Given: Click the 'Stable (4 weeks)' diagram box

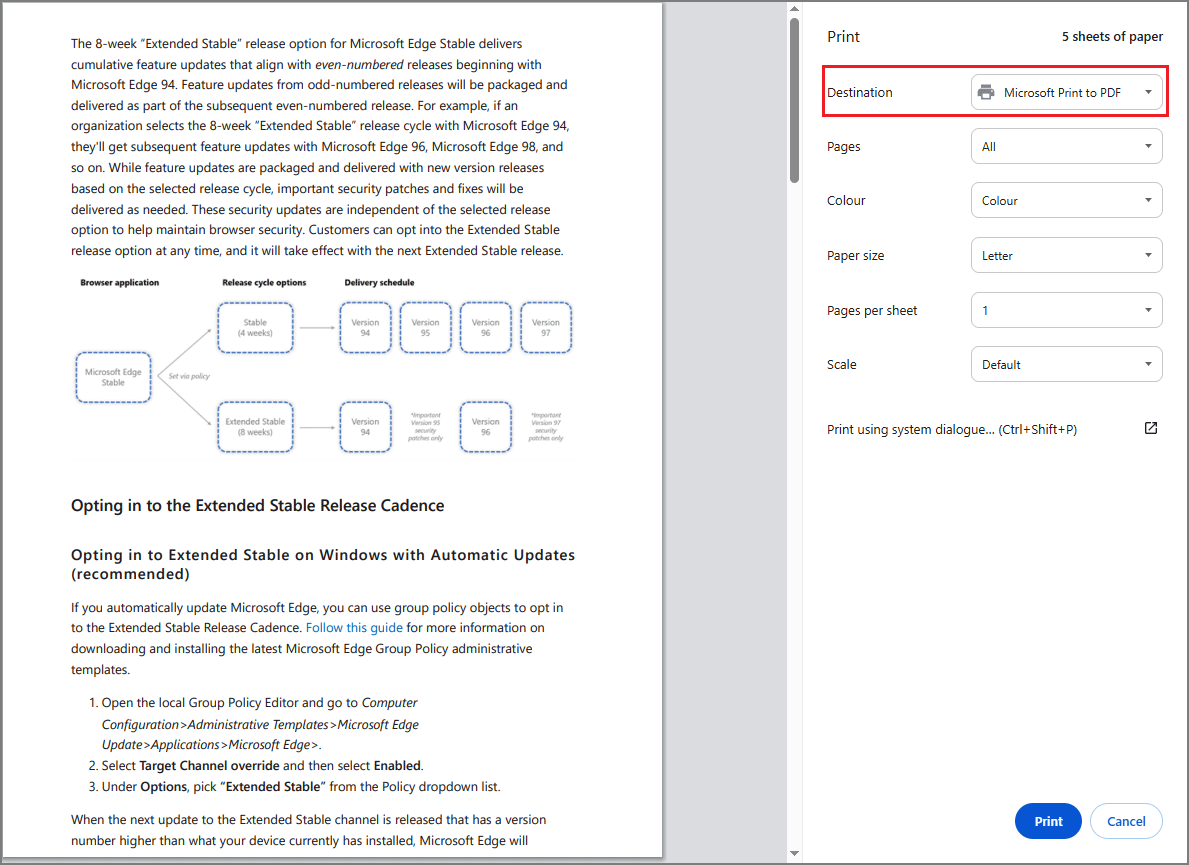Looking at the screenshot, I should pyautogui.click(x=255, y=328).
